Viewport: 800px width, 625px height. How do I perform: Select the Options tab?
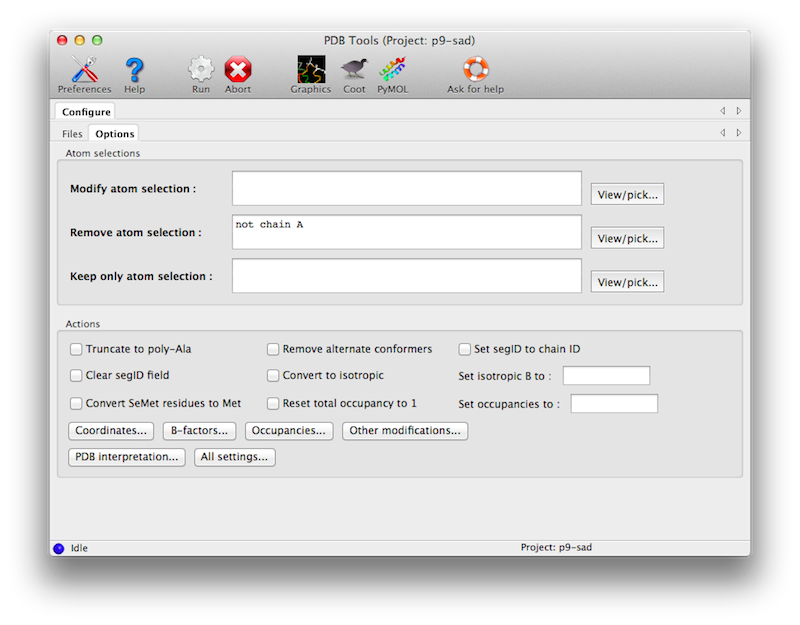[x=113, y=133]
